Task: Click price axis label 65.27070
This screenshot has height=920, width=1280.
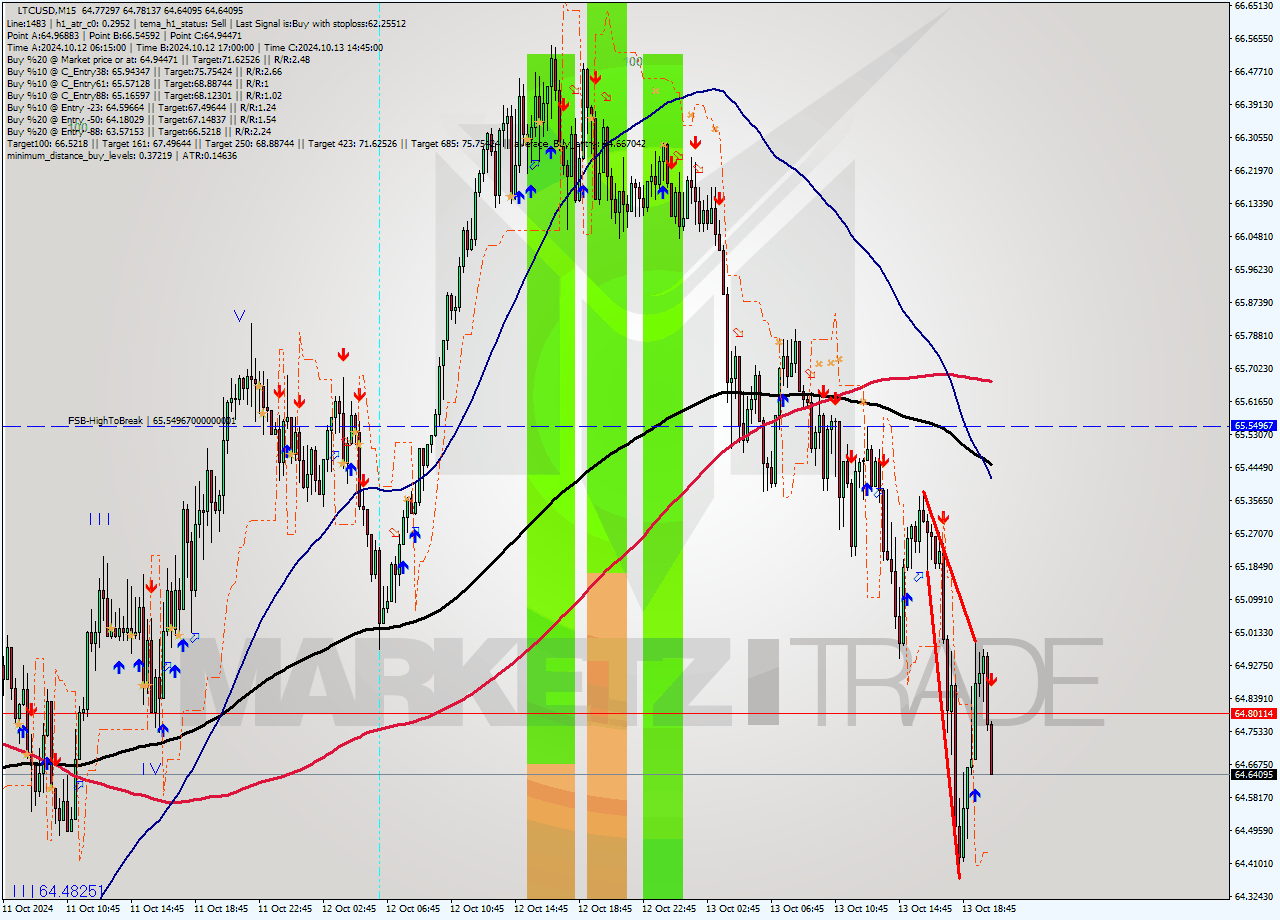Action: coord(1253,533)
